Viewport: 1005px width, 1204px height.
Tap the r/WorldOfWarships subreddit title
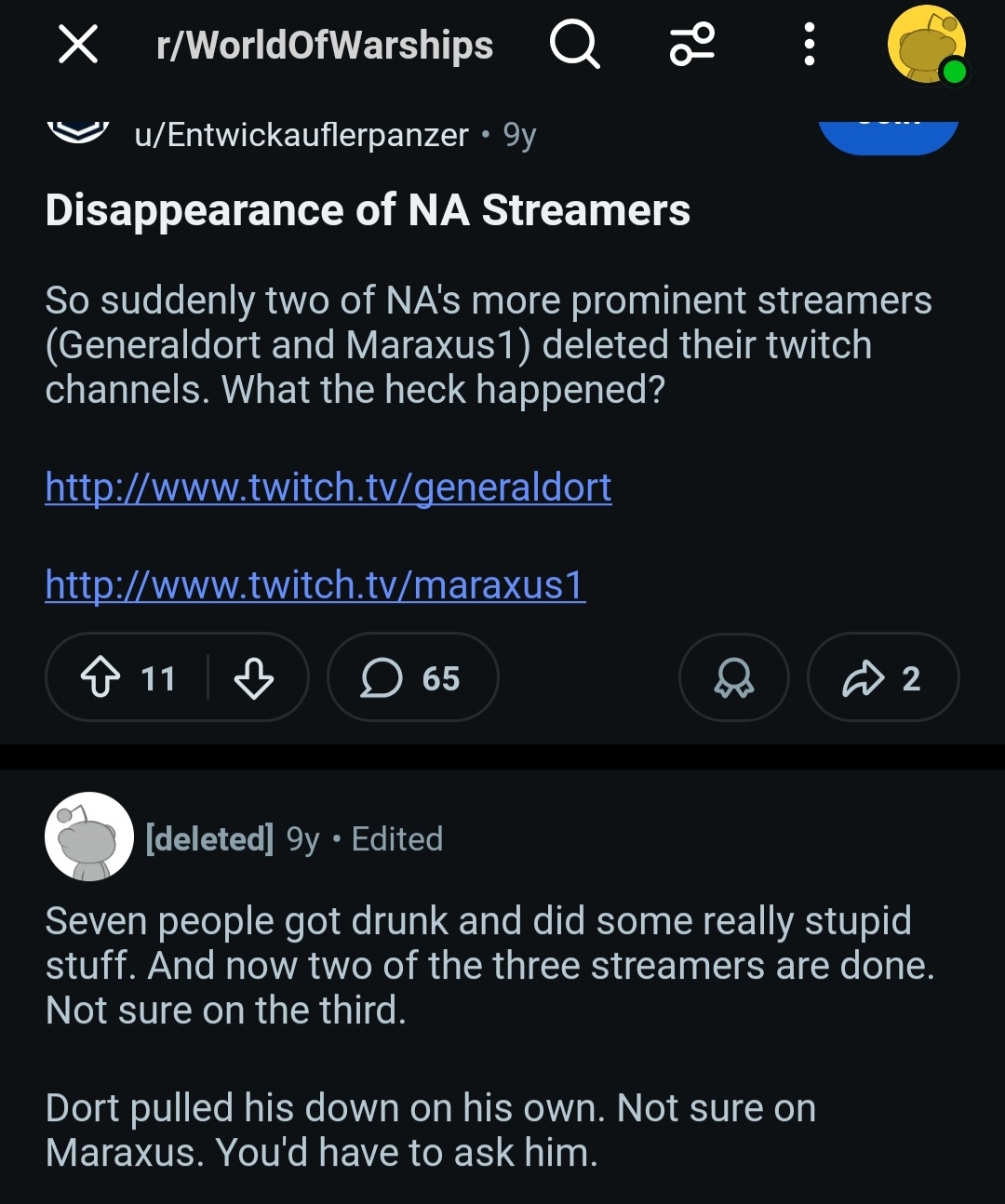click(x=325, y=45)
